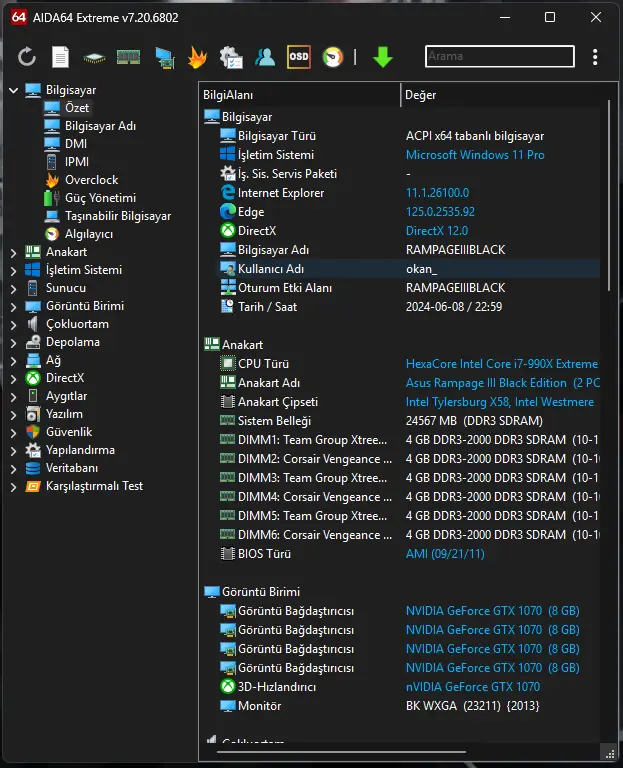The width and height of the screenshot is (623, 768).
Task: Select the Bilgisayar Türü row
Action: coord(409,136)
